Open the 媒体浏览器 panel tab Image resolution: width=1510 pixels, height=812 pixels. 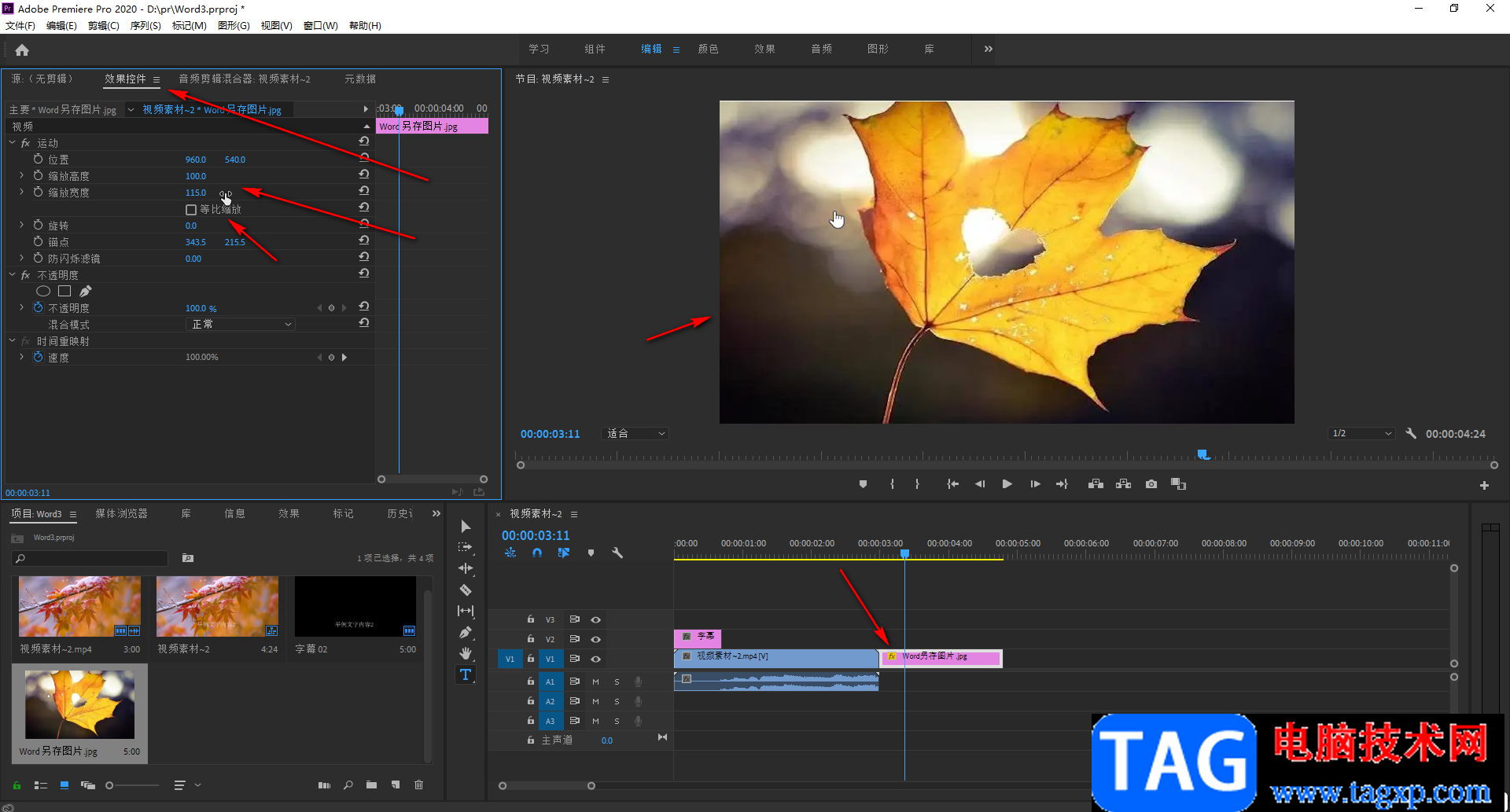click(x=121, y=513)
